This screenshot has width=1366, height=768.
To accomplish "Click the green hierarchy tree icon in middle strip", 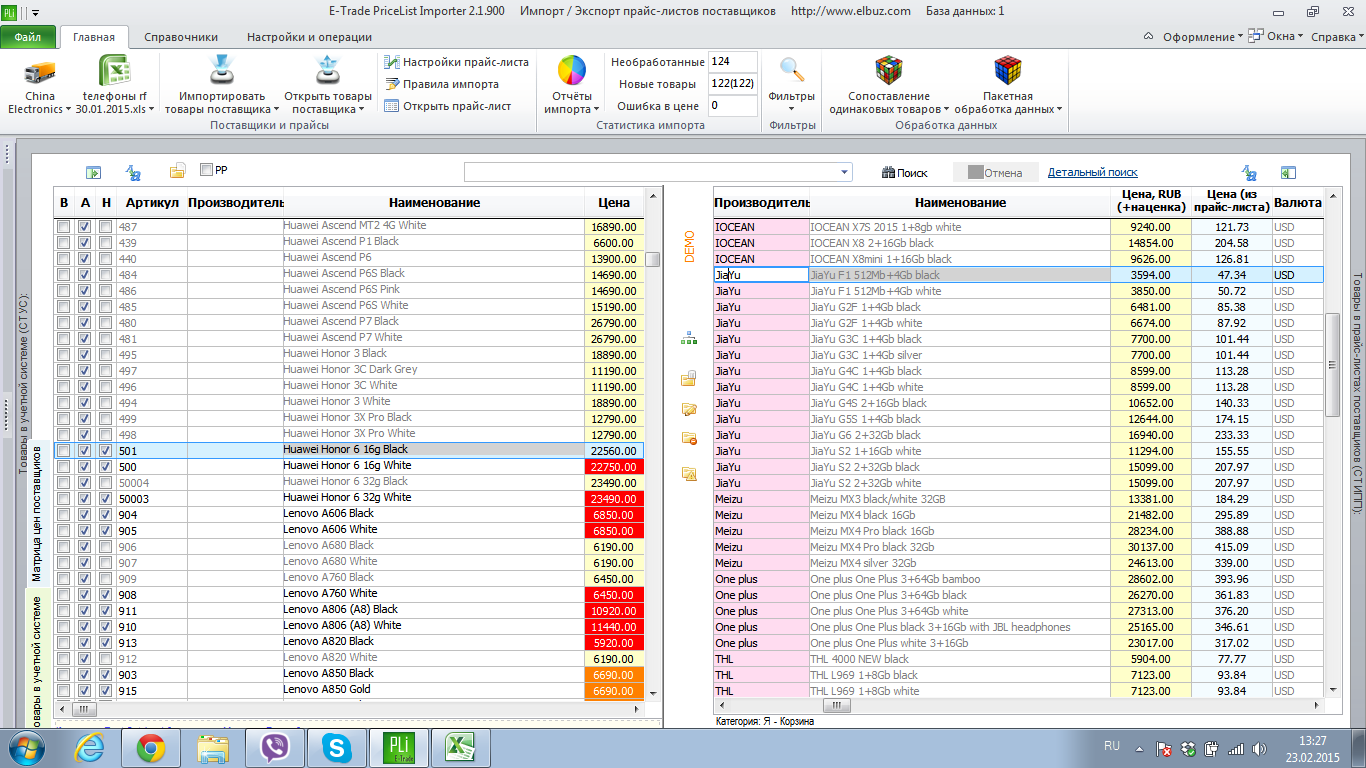I will pos(689,339).
